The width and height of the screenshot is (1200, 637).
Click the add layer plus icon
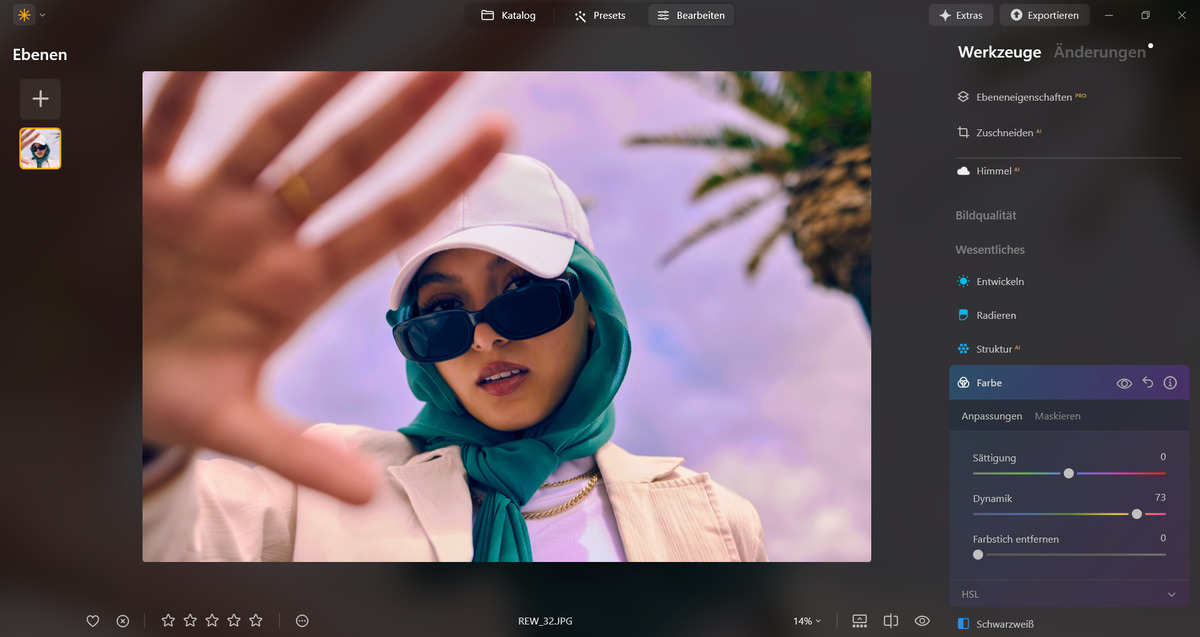click(40, 99)
